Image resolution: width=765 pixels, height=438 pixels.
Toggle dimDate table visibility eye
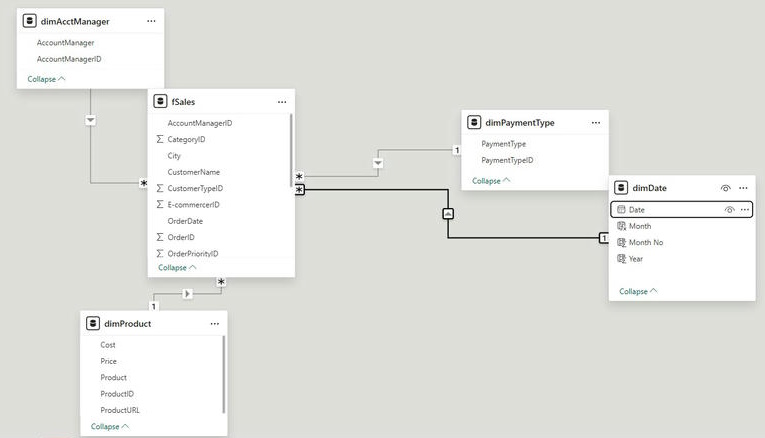(x=725, y=188)
